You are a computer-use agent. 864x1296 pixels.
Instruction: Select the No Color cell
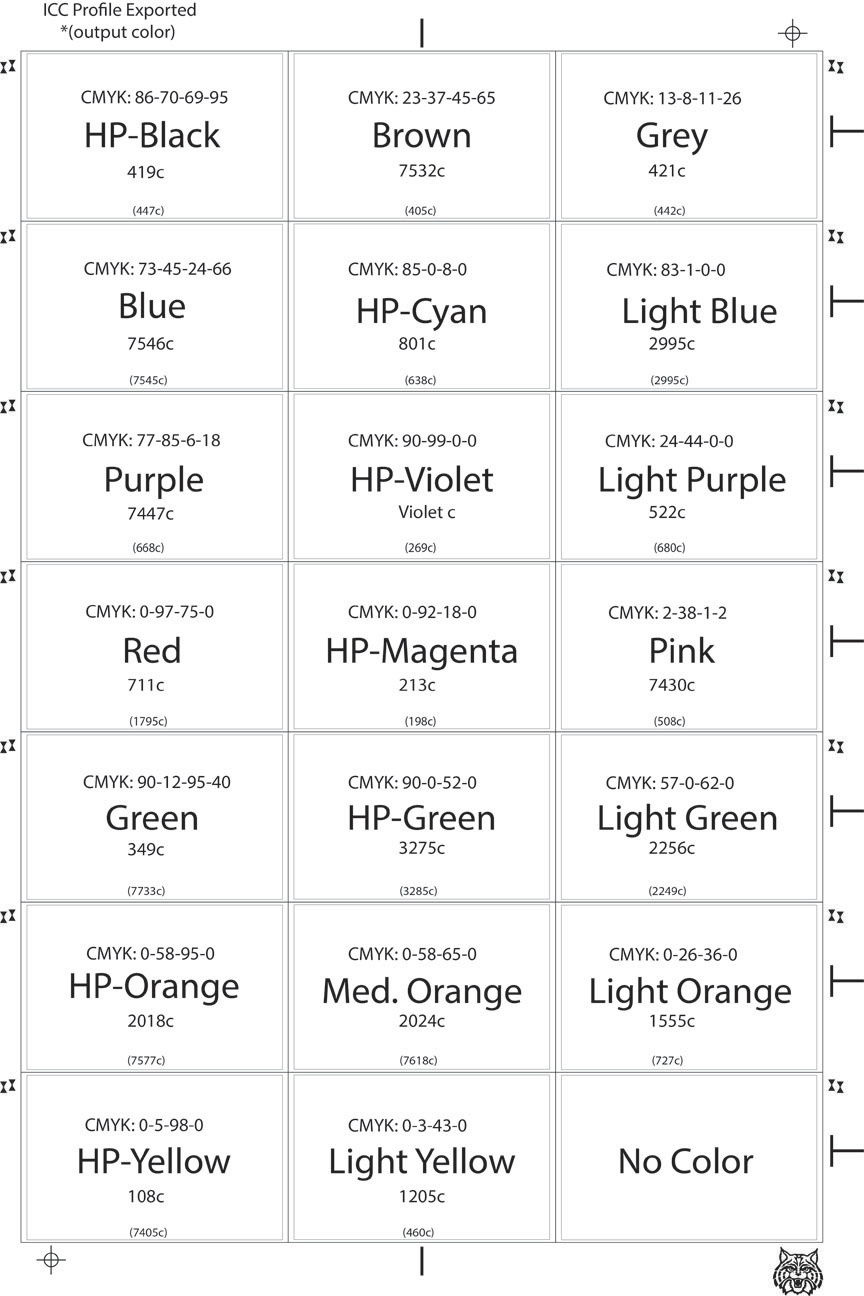[x=689, y=1159]
